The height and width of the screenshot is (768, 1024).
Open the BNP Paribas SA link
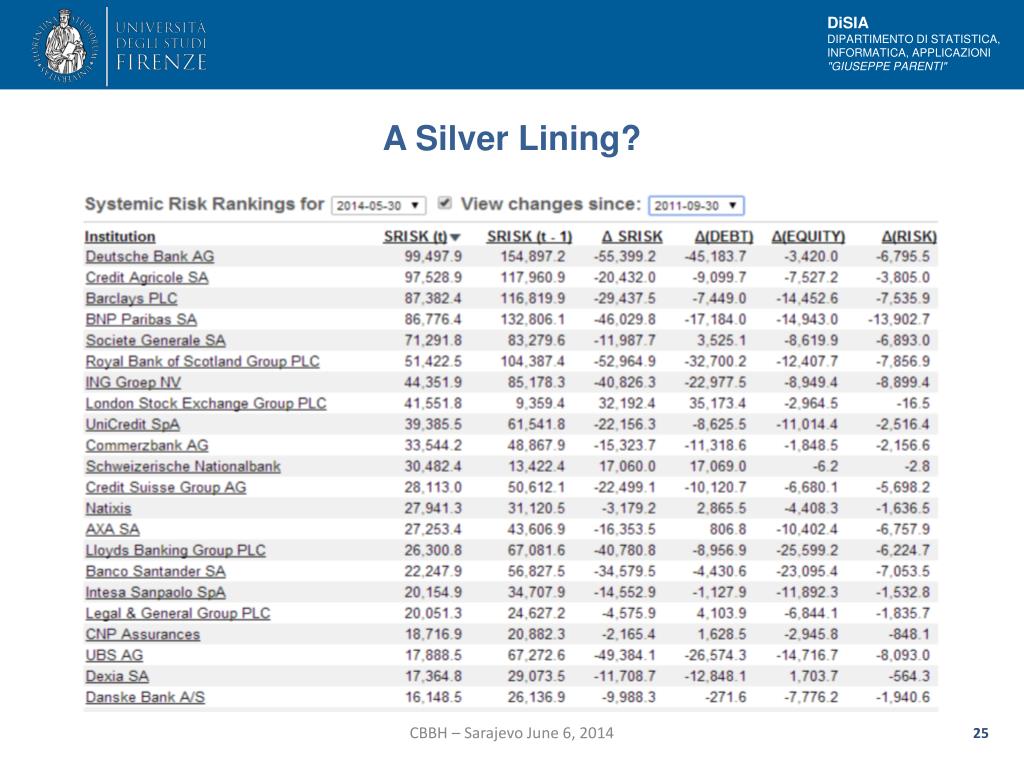[x=141, y=319]
